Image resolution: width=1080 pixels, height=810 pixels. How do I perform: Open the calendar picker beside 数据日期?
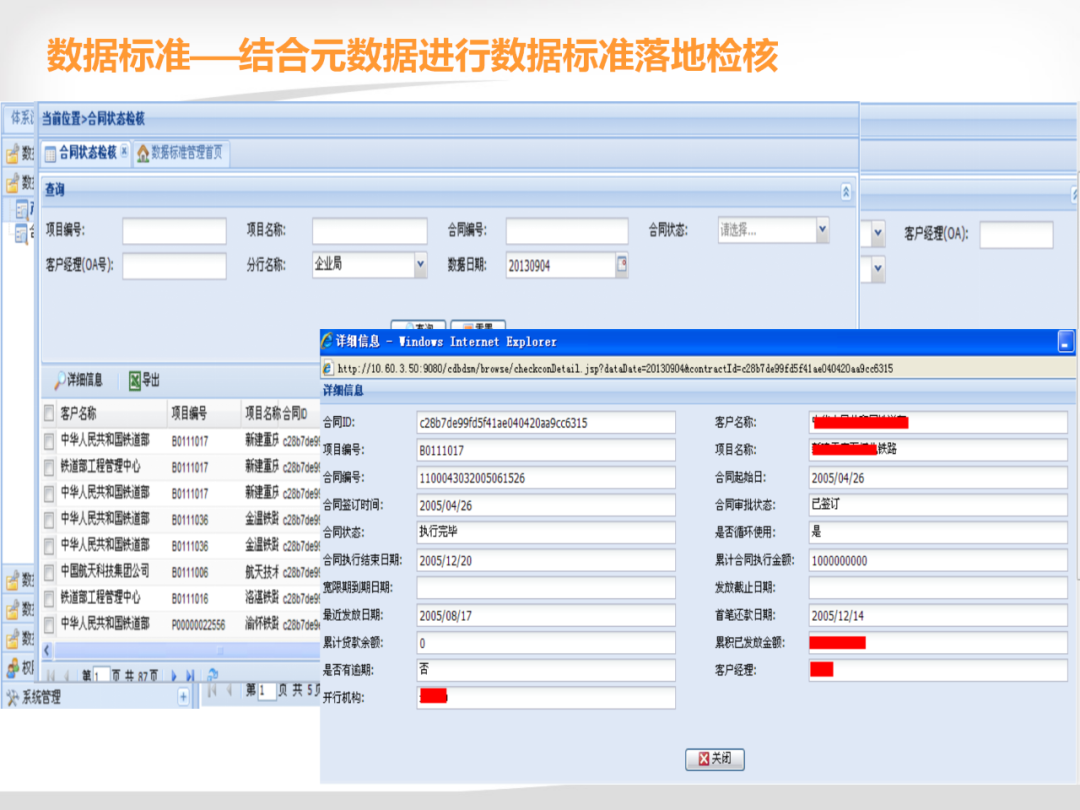[622, 264]
